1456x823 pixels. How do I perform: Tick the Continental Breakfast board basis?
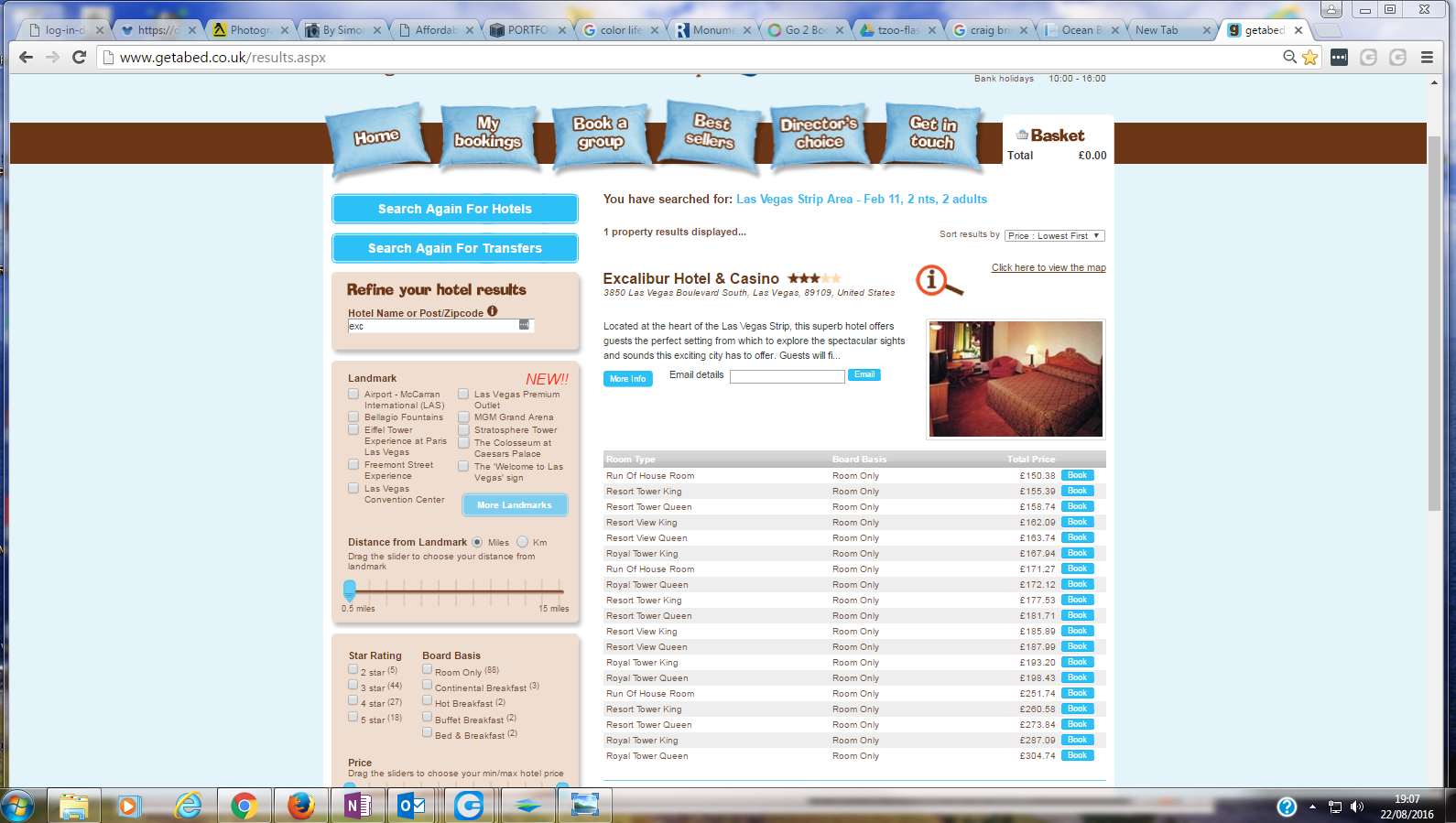click(x=427, y=685)
